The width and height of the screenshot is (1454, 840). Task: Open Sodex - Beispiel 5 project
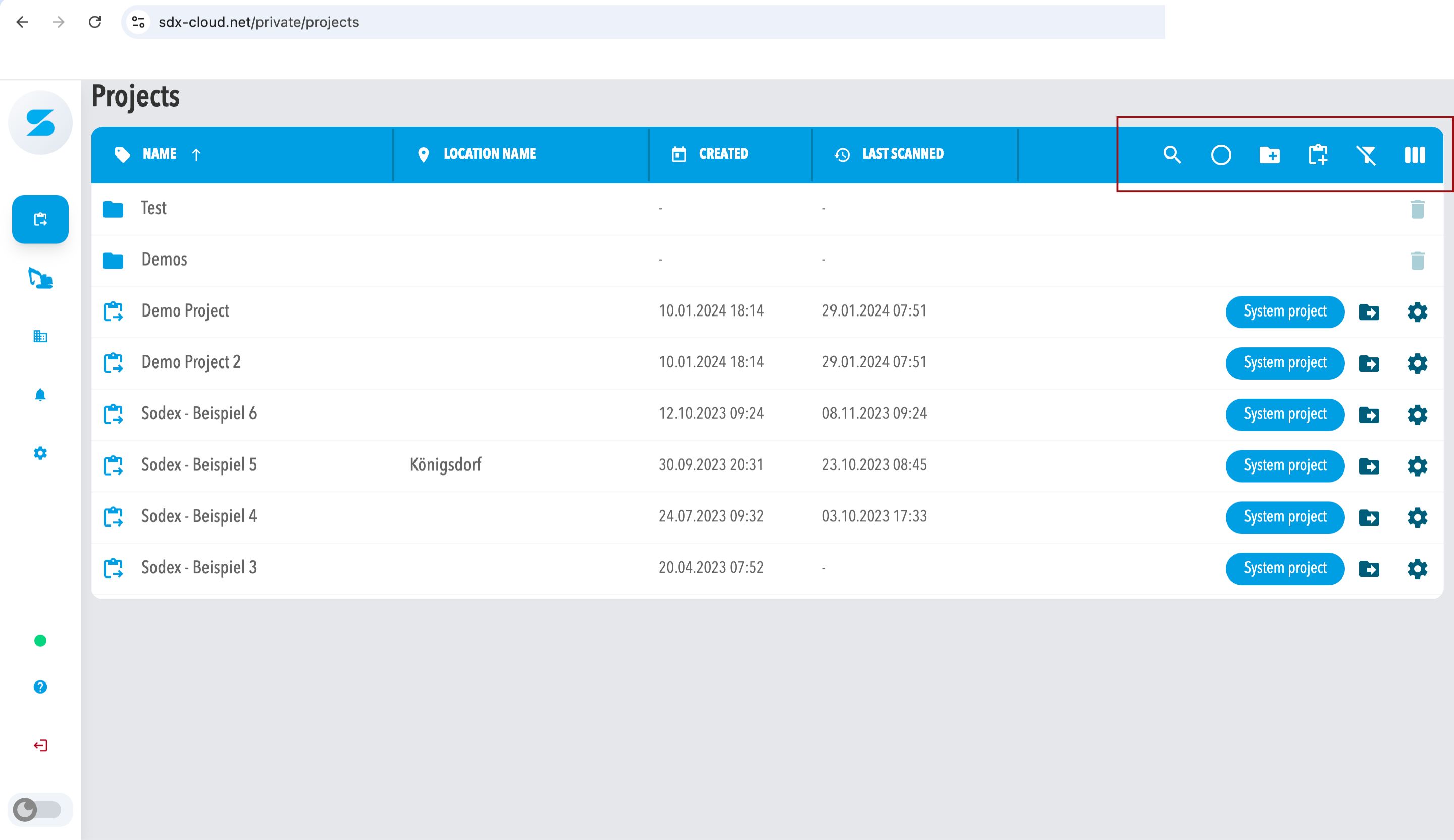tap(767, 465)
